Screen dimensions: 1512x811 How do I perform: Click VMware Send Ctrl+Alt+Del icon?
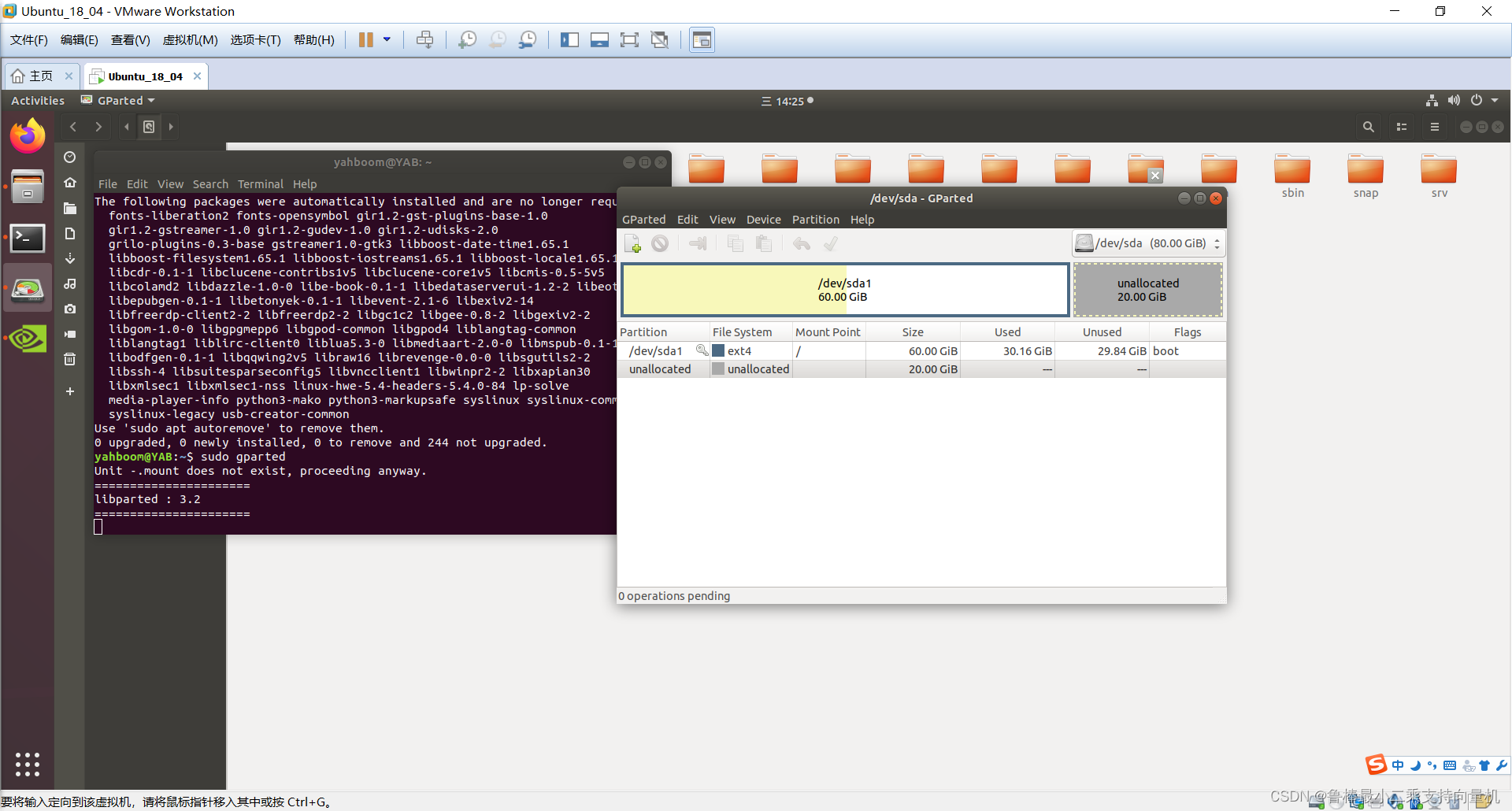click(424, 40)
